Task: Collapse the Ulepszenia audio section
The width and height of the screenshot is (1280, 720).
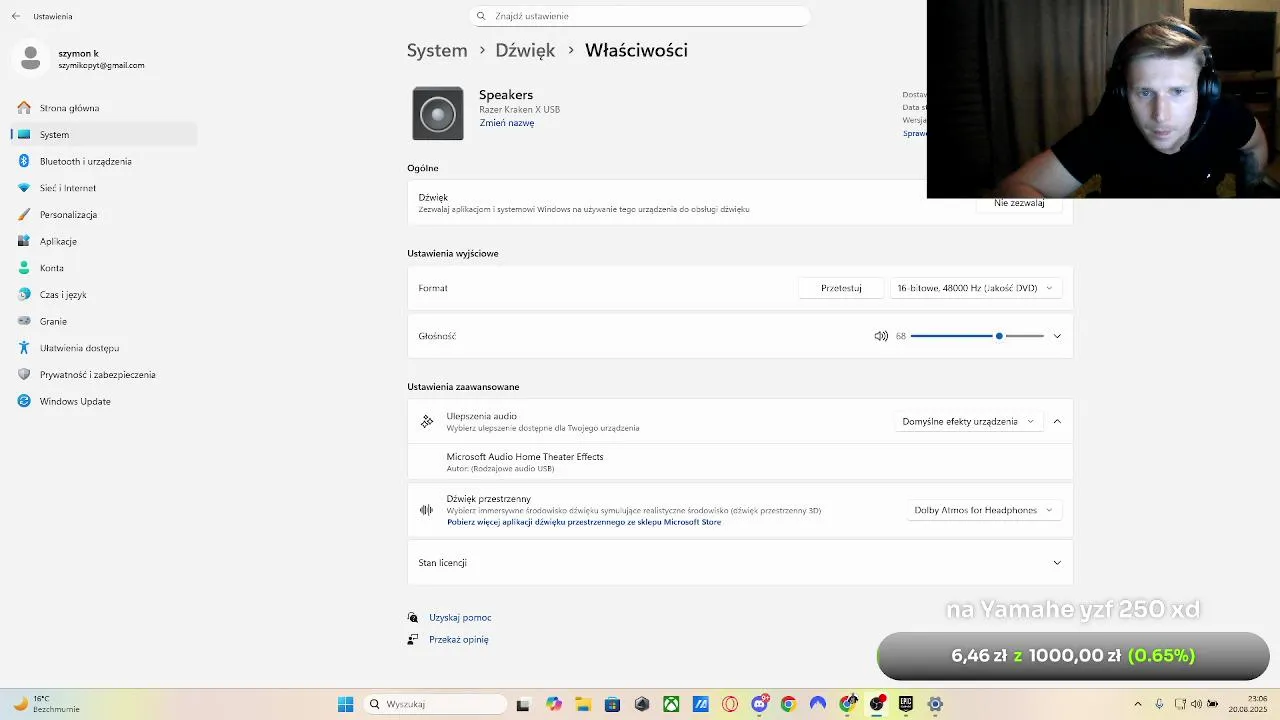Action: pyautogui.click(x=1057, y=422)
